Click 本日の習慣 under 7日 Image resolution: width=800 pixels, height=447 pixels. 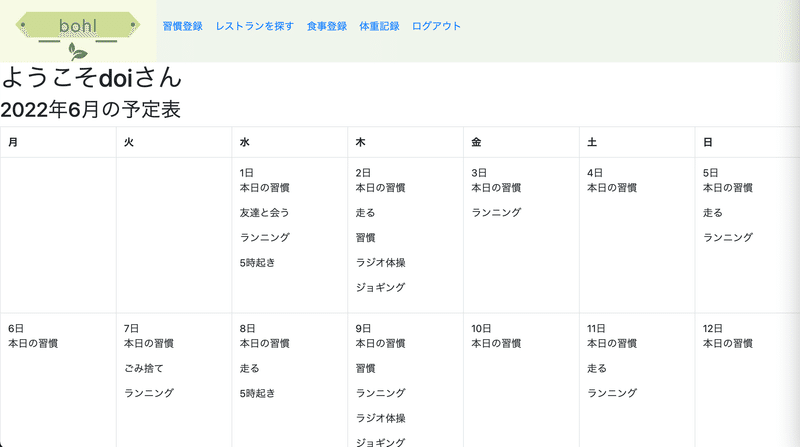click(148, 343)
